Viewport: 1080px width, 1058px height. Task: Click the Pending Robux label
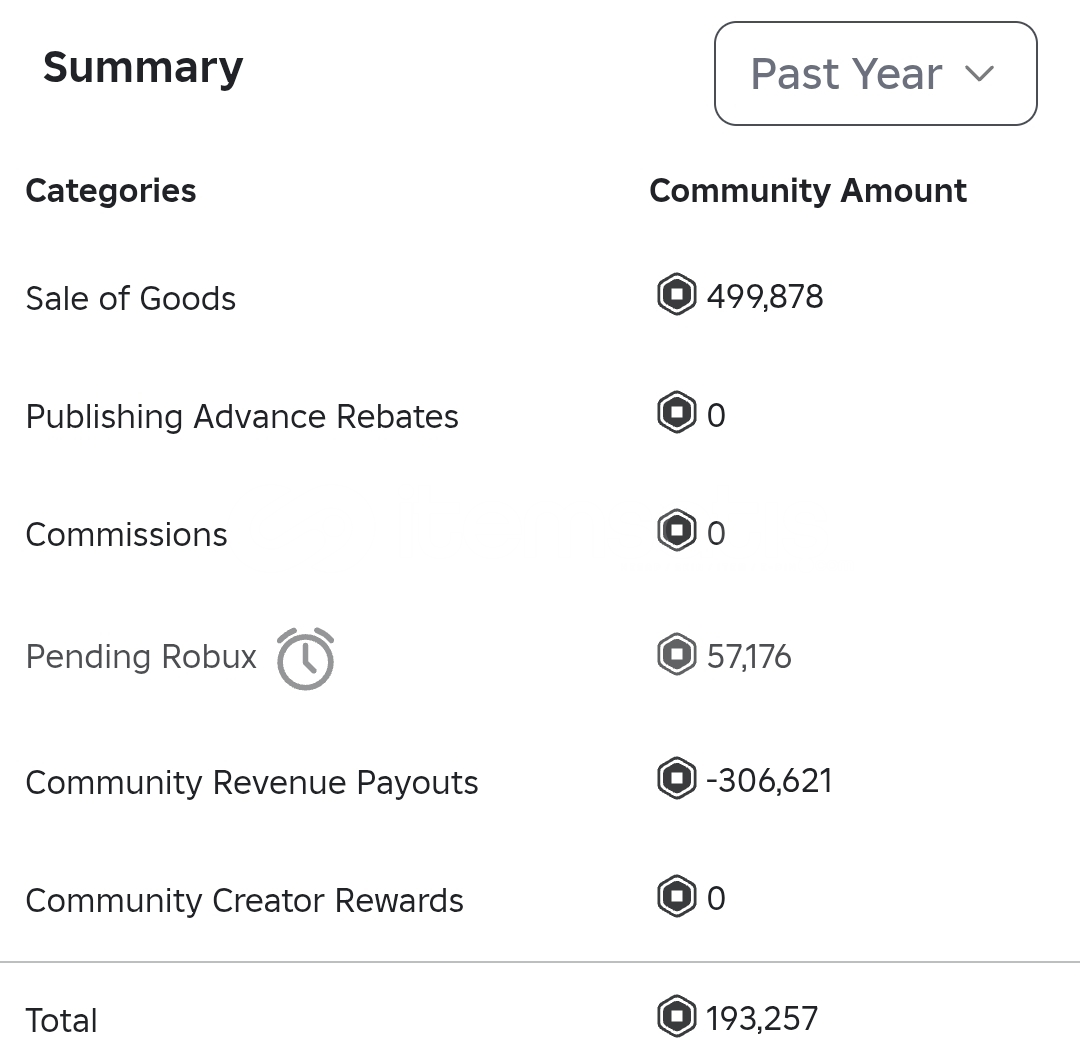141,657
